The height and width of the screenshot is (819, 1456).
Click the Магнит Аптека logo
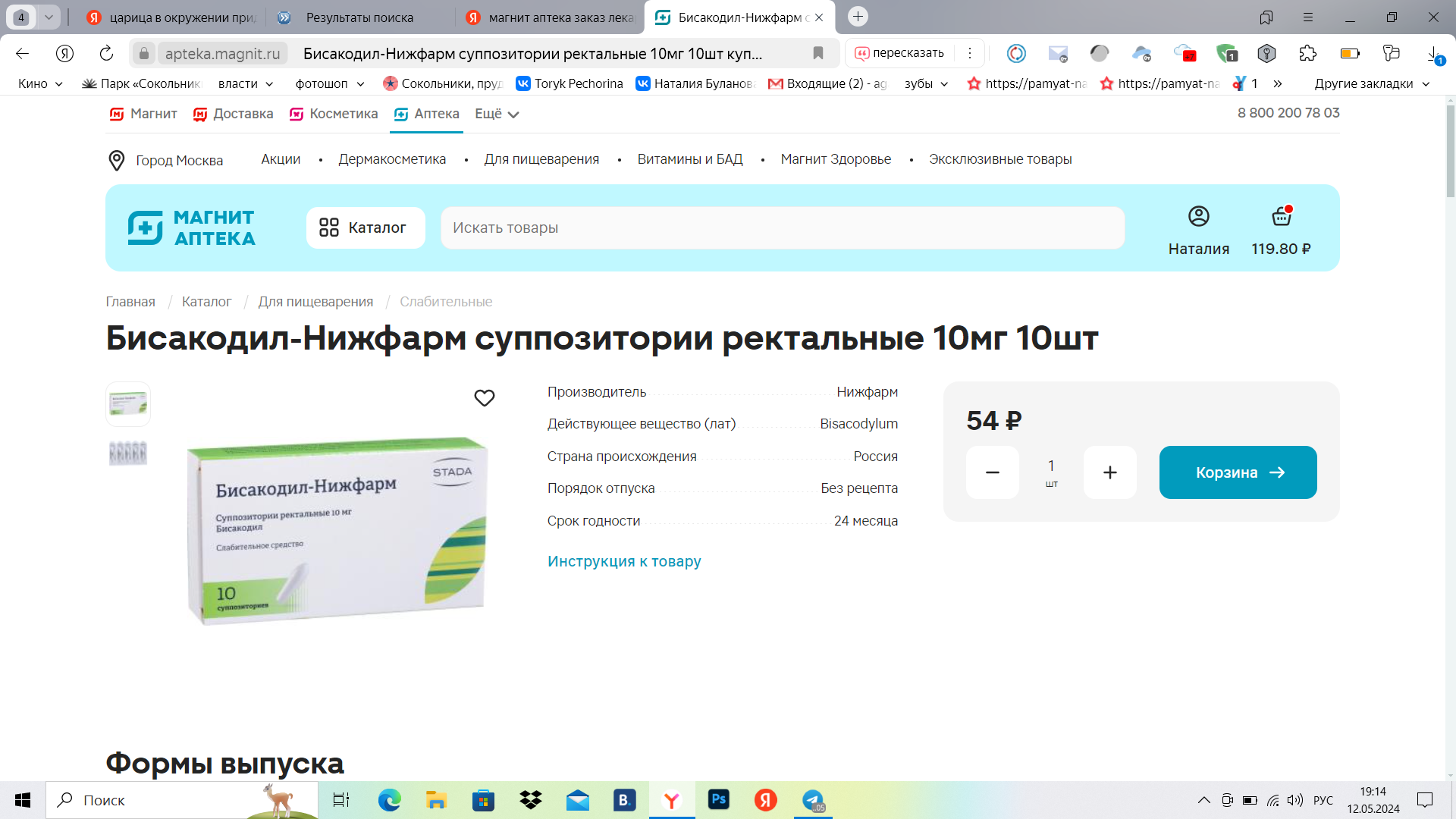192,227
